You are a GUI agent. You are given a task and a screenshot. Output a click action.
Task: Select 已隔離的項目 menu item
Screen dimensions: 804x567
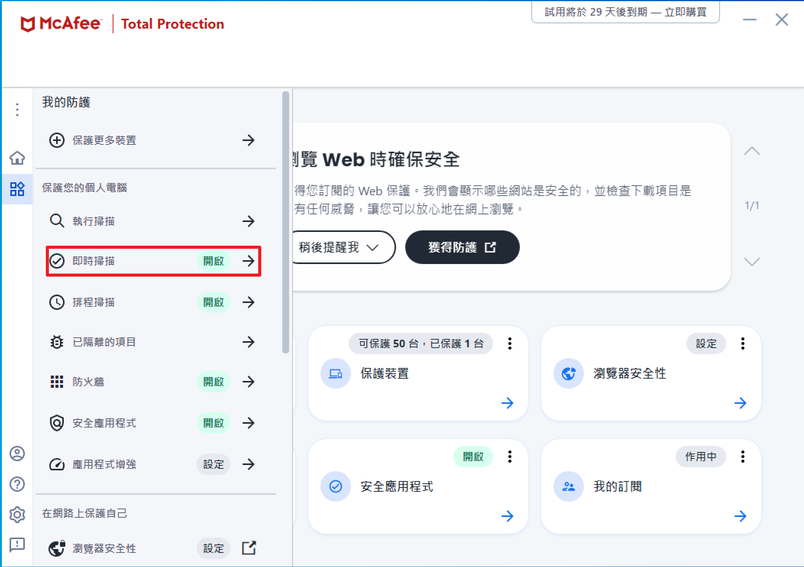[153, 342]
